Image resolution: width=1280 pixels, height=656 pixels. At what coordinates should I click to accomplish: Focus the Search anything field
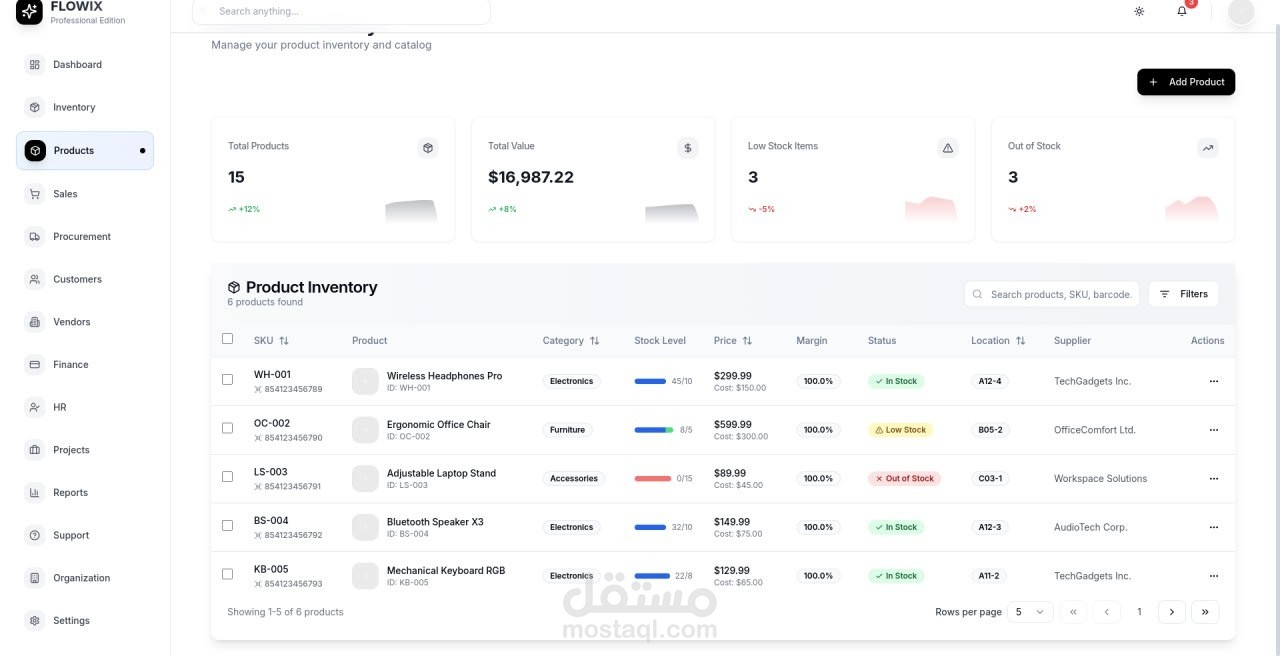[341, 11]
